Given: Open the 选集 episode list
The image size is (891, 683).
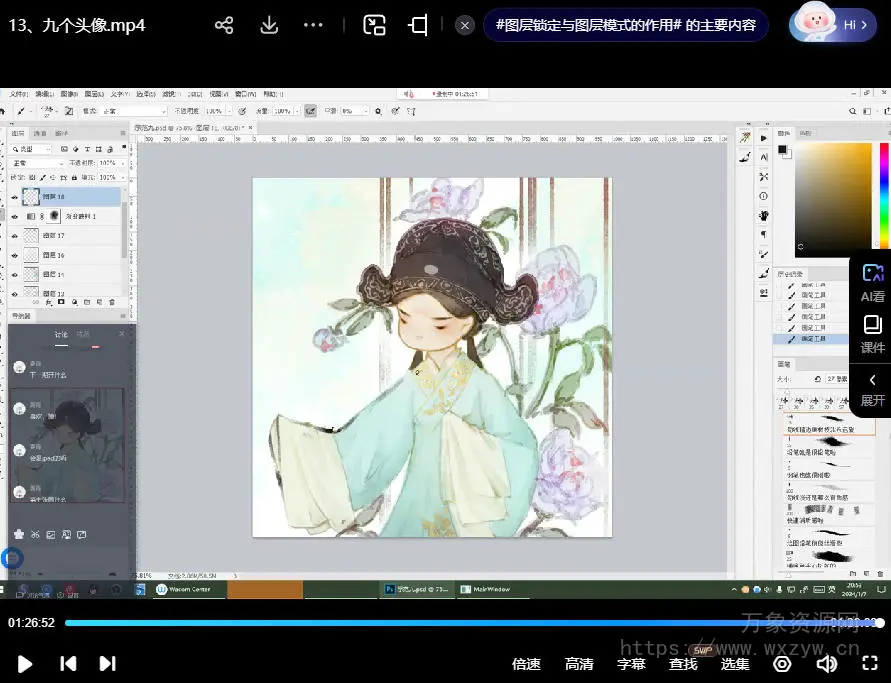Looking at the screenshot, I should pos(735,663).
